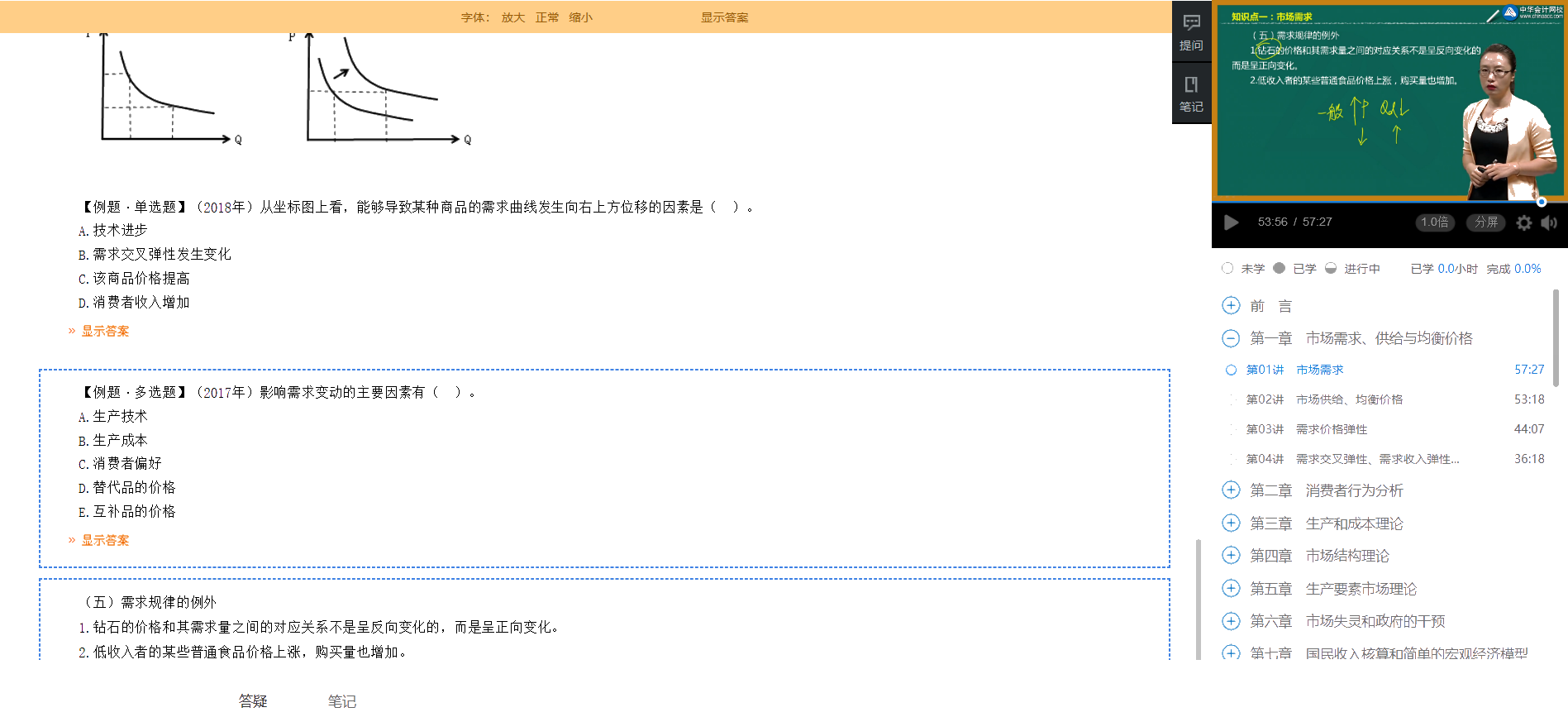
Task: Click duration 36:18 of fourth lecture
Action: (x=1529, y=459)
